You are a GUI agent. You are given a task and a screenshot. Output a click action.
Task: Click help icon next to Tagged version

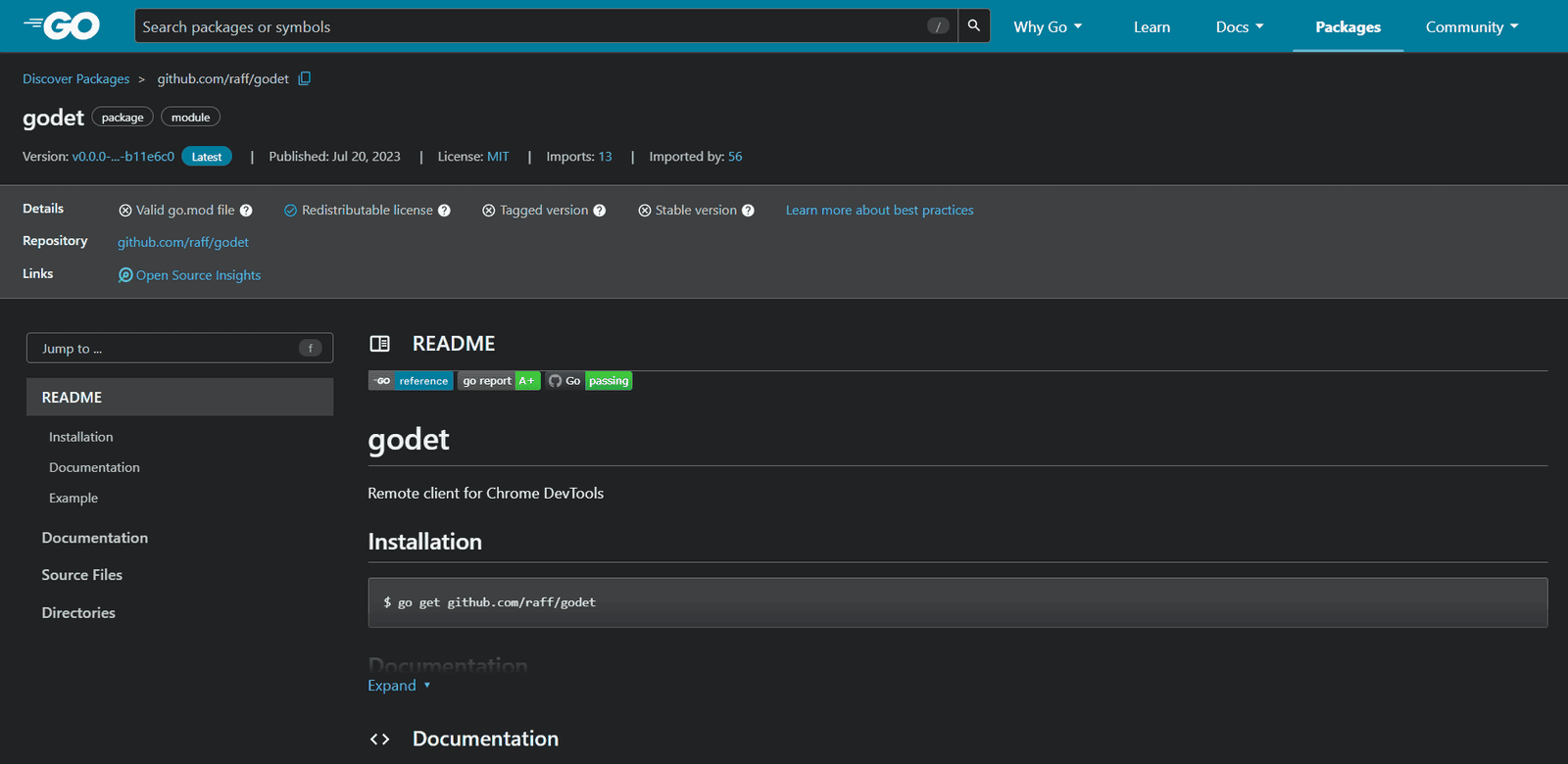pos(600,211)
